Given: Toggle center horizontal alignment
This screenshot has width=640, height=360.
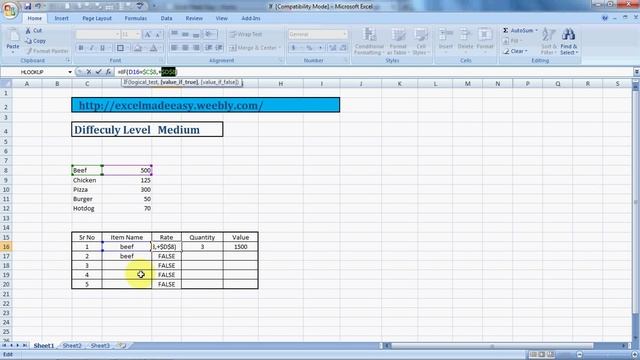Looking at the screenshot, I should 185,48.
